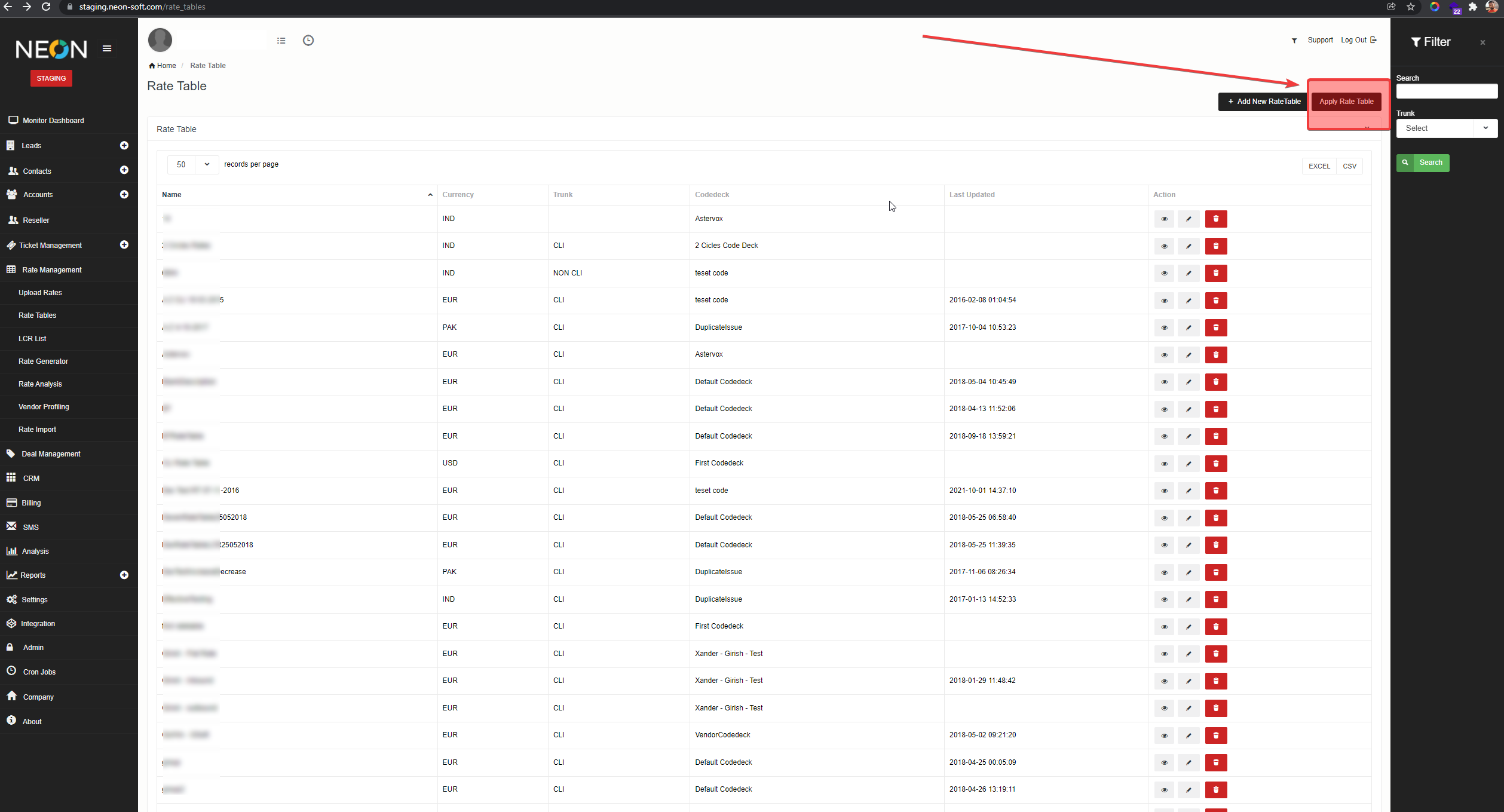Click the hamburger menu icon beside NEON logo
The image size is (1504, 812).
pos(107,48)
